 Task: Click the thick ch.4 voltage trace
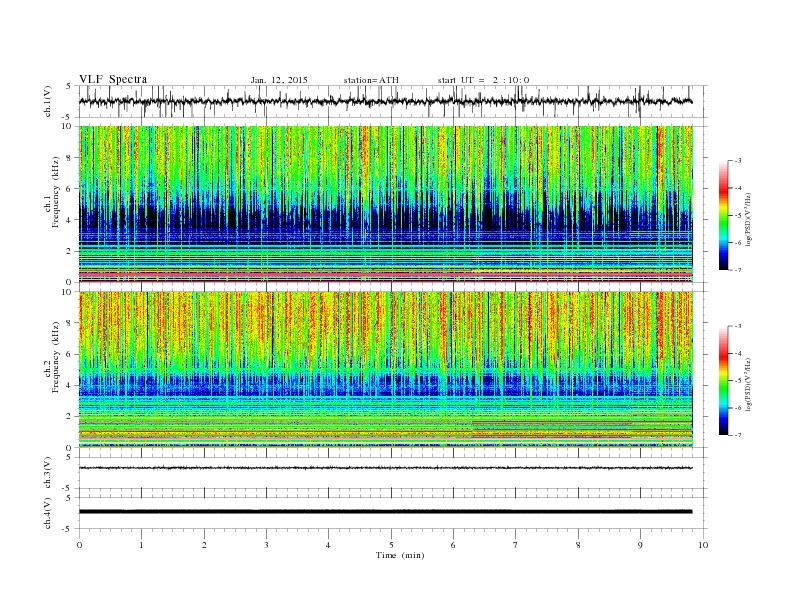coord(386,512)
